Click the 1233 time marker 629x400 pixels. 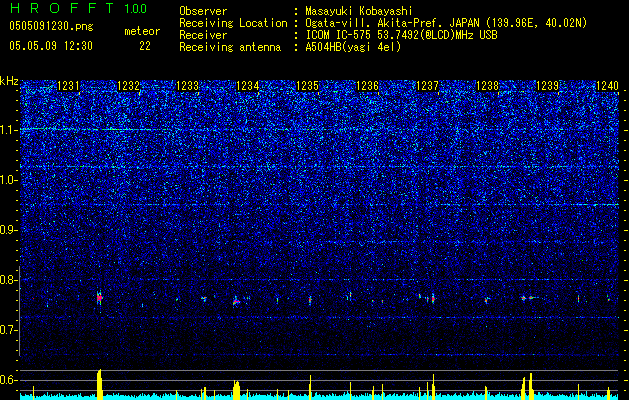188,86
